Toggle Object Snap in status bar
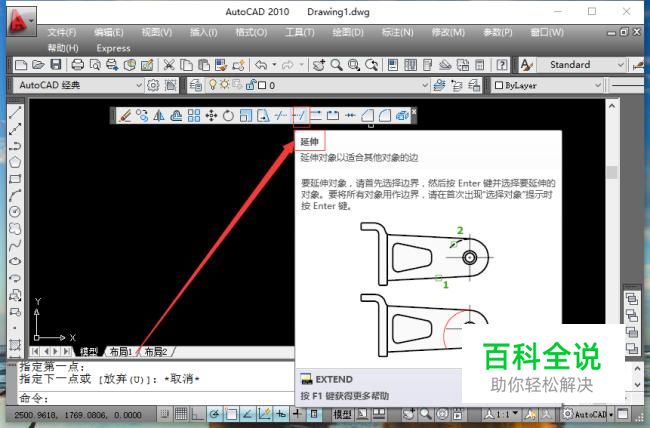Image resolution: width=650 pixels, height=428 pixels. 231,414
